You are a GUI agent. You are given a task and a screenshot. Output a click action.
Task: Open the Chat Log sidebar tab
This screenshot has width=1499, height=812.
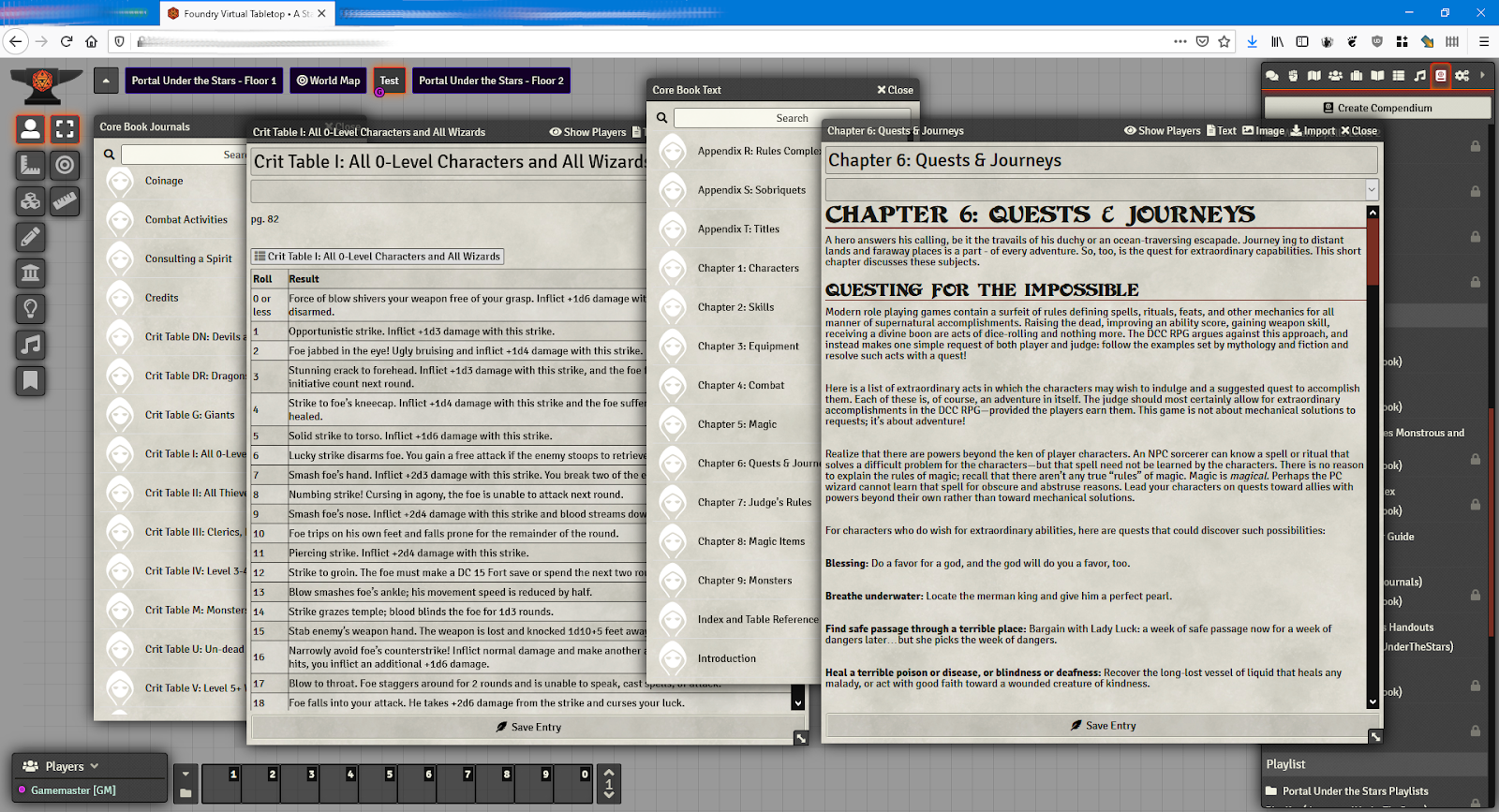click(1272, 76)
